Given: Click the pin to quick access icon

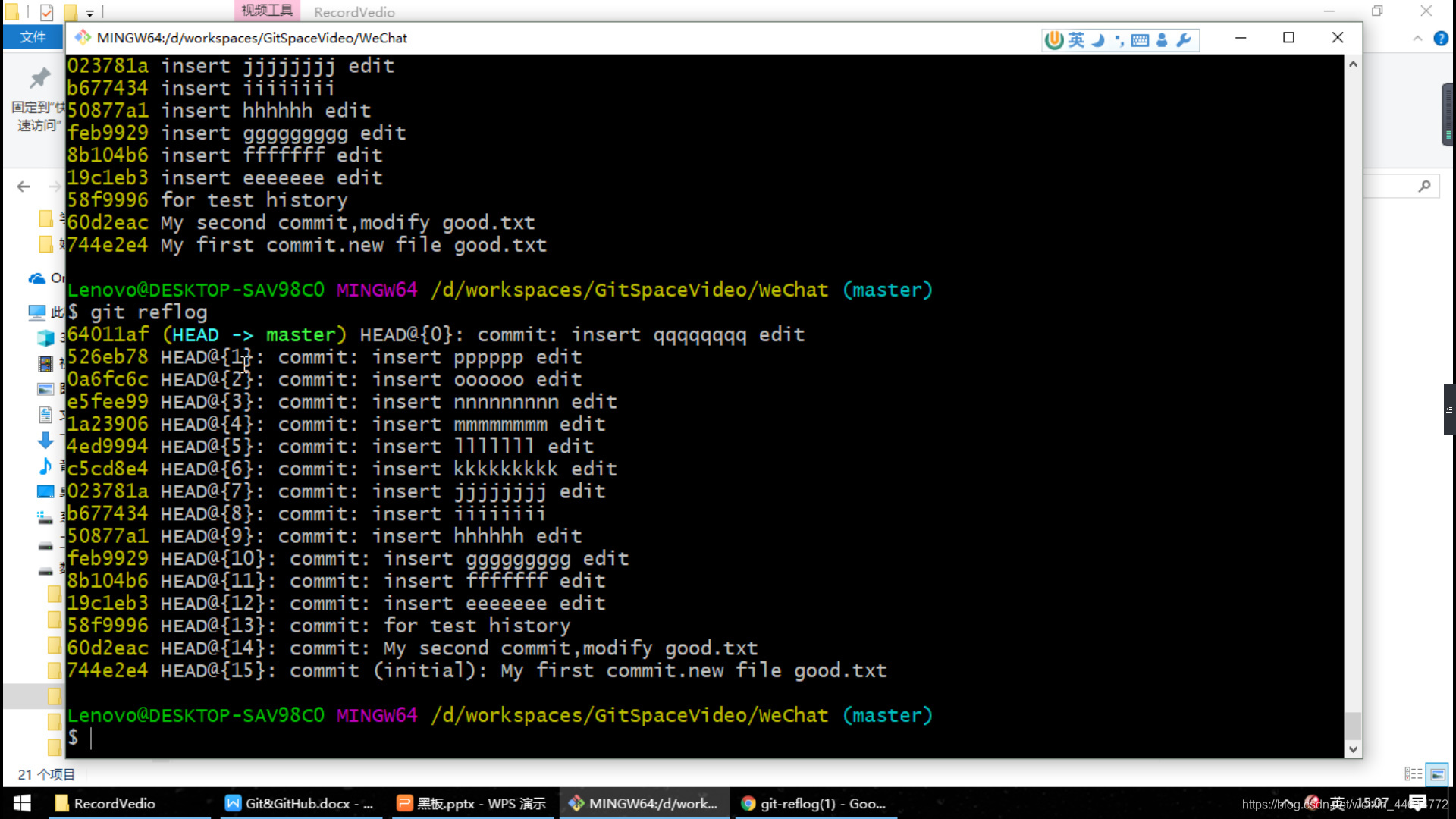Looking at the screenshot, I should [x=39, y=78].
